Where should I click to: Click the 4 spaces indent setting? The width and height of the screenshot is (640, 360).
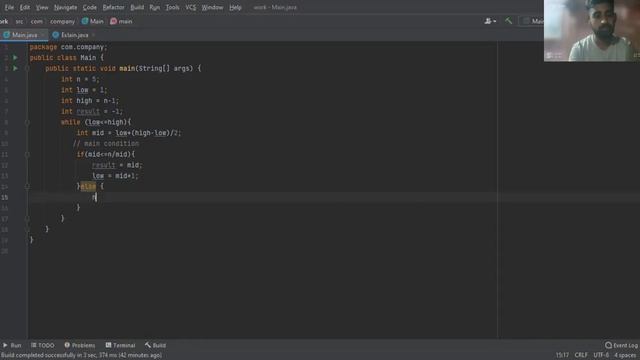coord(625,355)
